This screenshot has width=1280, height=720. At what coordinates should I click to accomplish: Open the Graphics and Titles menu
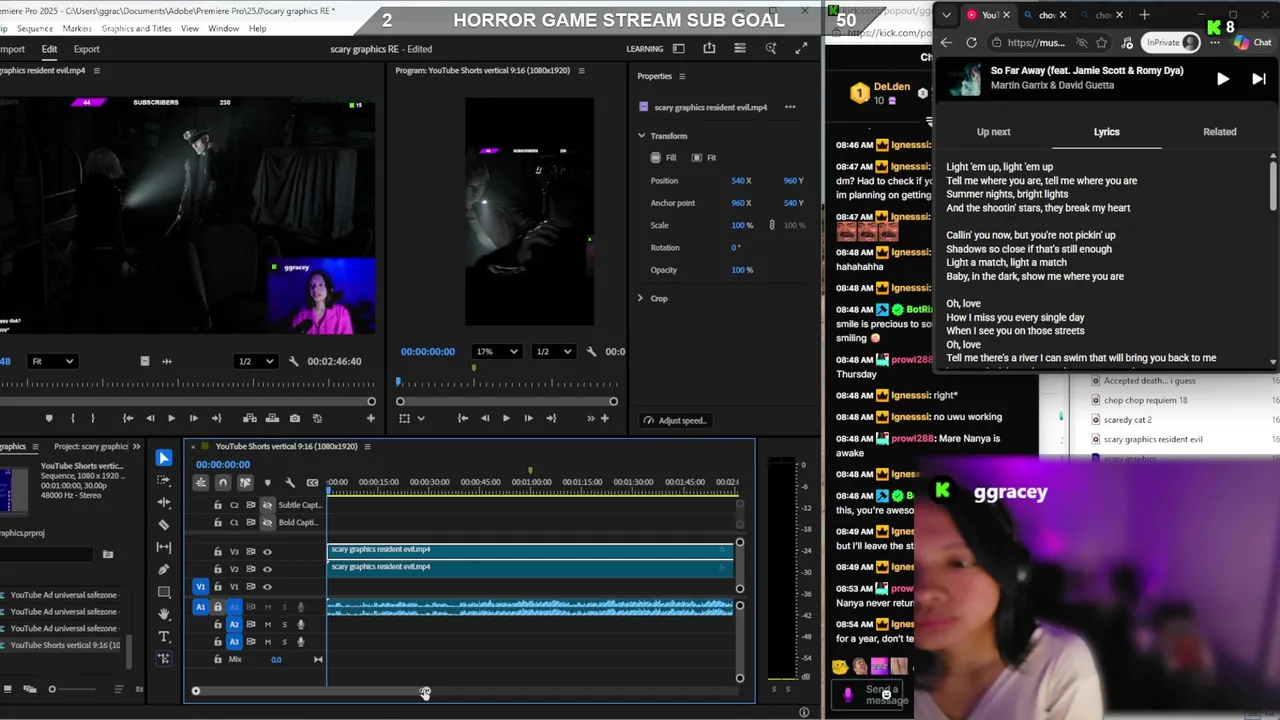coord(136,28)
